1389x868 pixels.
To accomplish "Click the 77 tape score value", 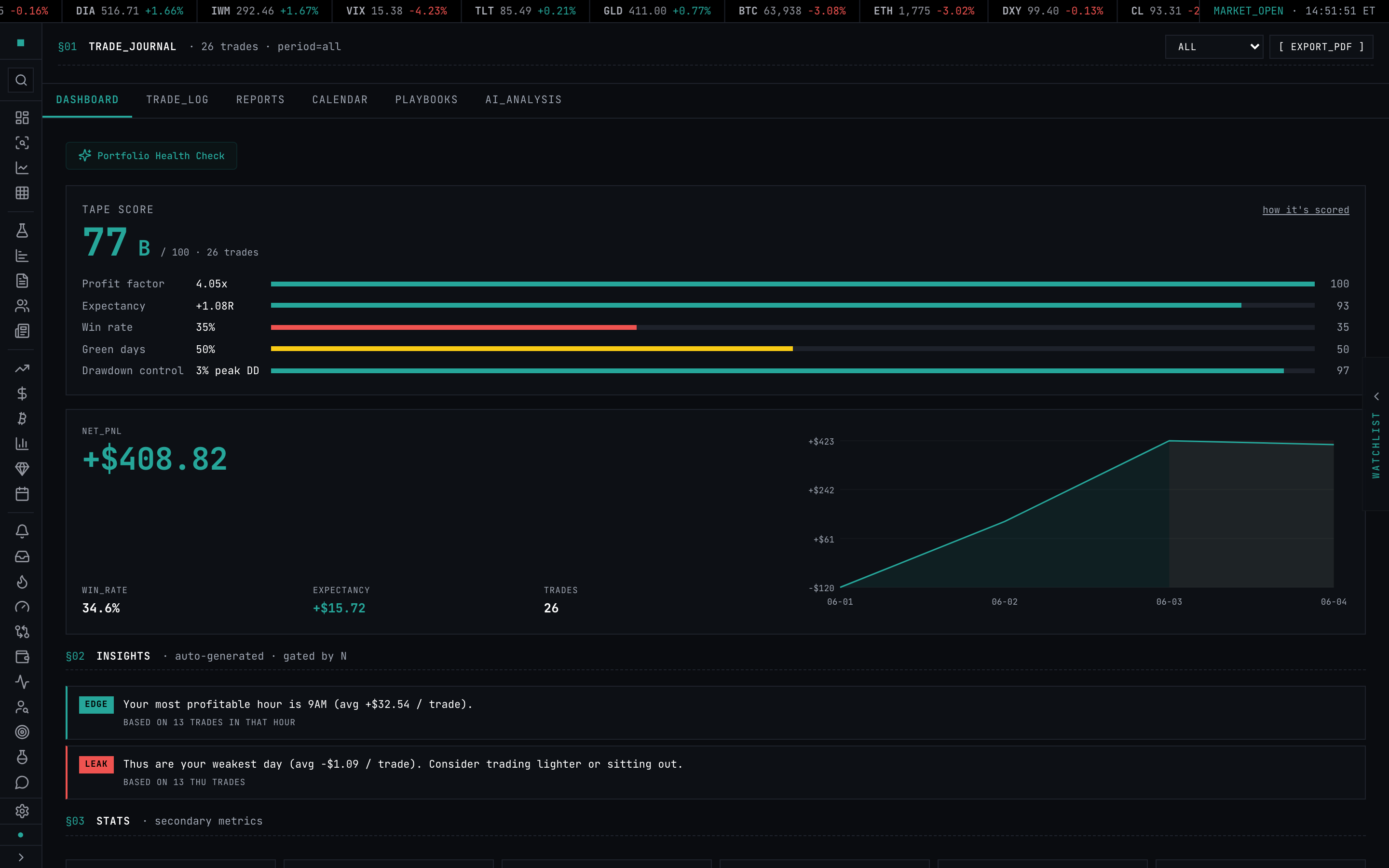I will click(105, 242).
